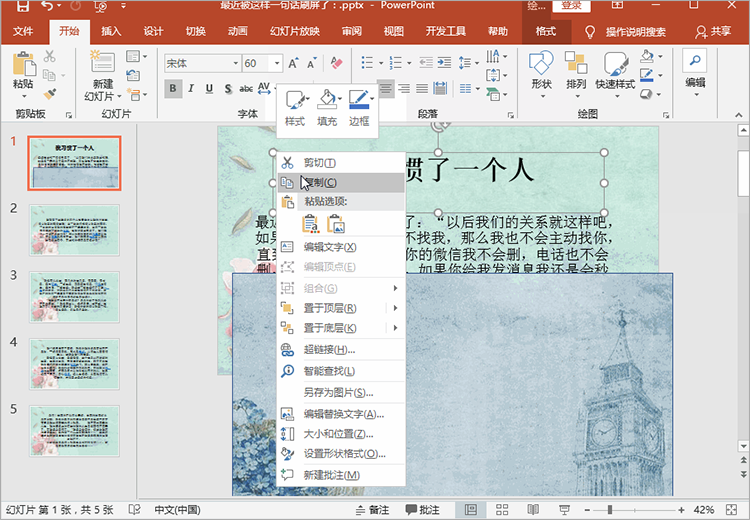Click the slide sorter view icon

502,509
